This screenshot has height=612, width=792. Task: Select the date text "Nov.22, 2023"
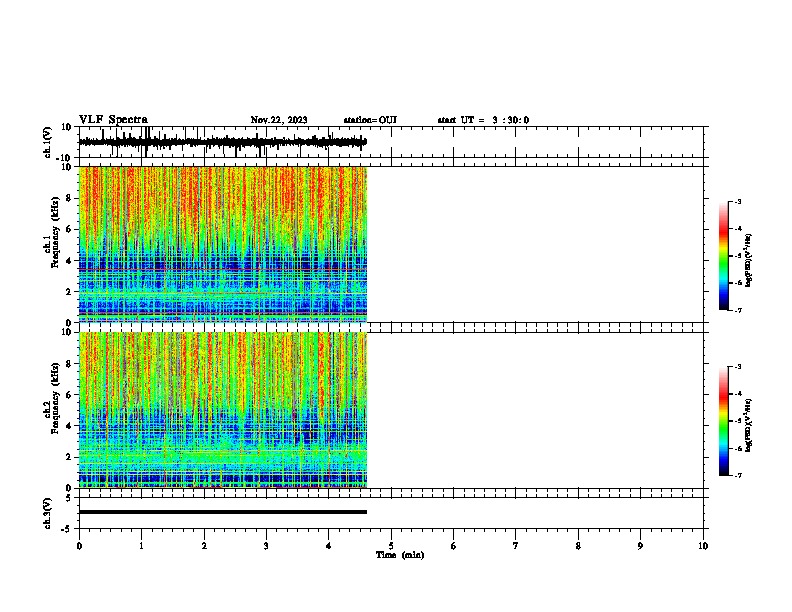pos(279,120)
